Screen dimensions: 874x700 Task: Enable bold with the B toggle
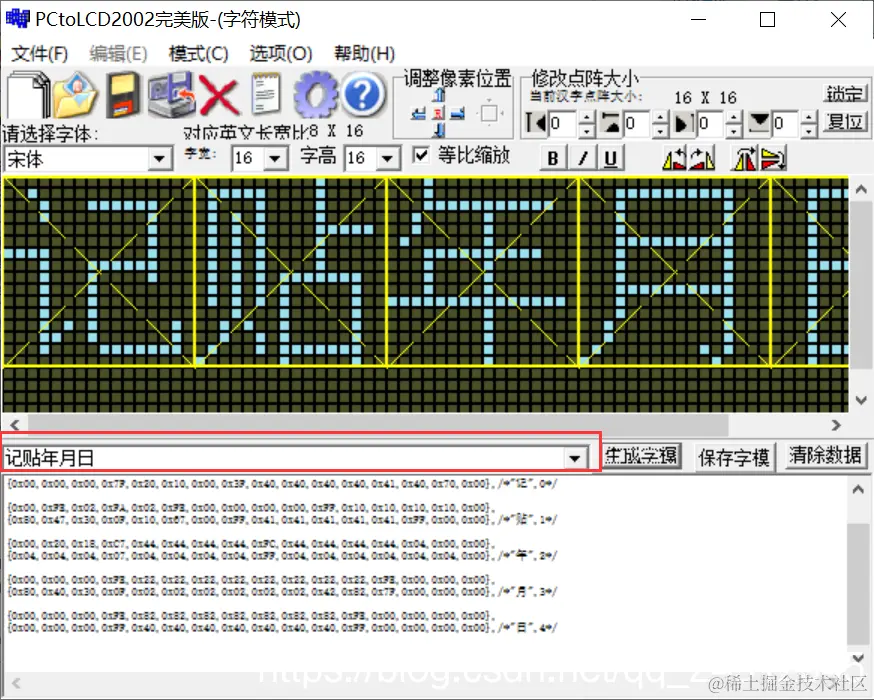pyautogui.click(x=553, y=156)
